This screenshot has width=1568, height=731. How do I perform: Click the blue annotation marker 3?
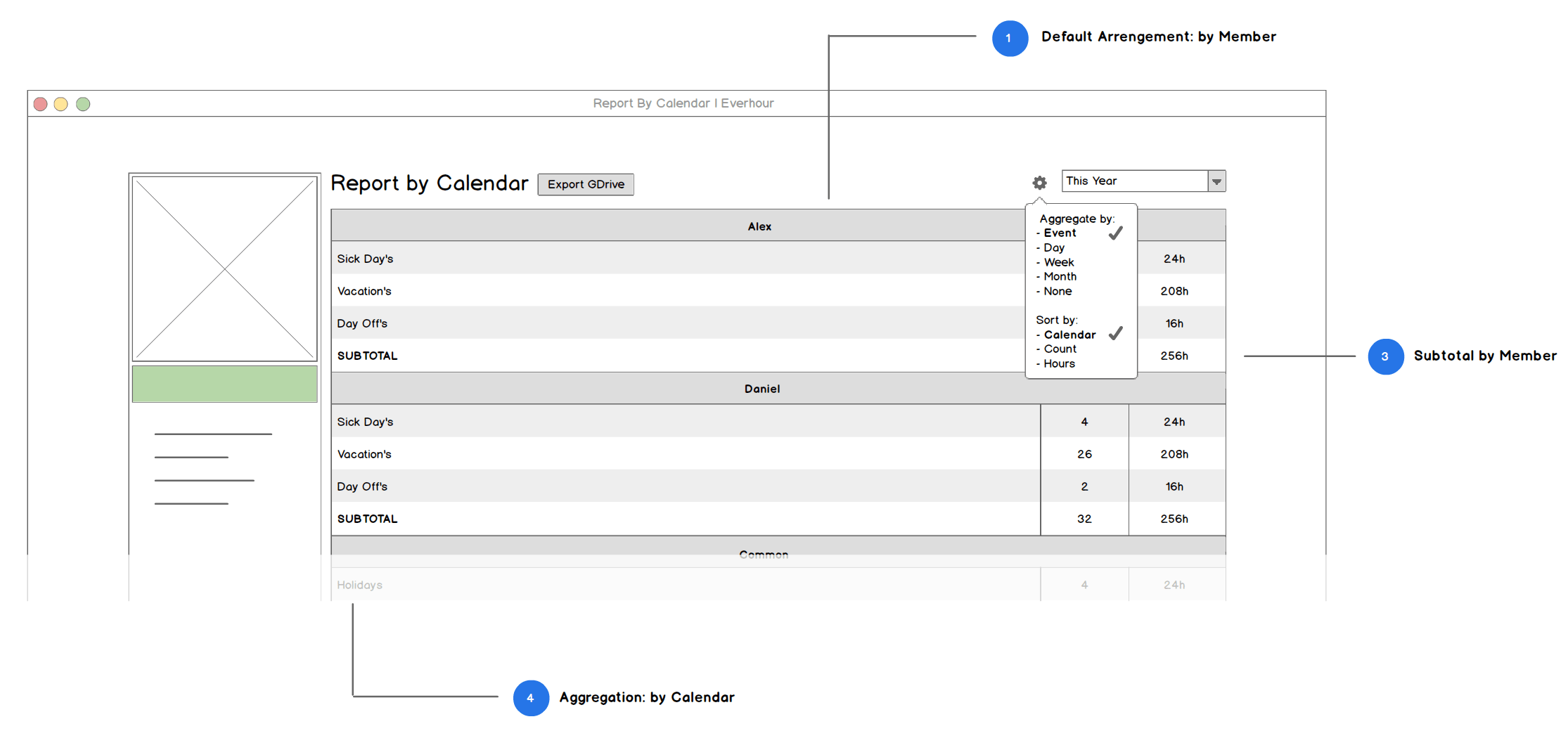tap(1384, 356)
